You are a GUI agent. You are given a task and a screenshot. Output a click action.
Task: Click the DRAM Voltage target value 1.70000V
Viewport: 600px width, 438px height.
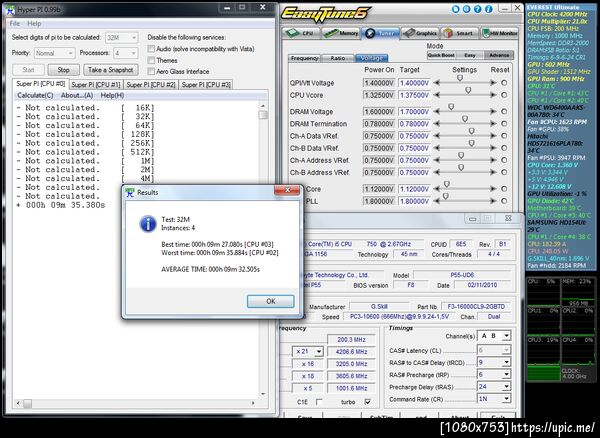pos(414,111)
